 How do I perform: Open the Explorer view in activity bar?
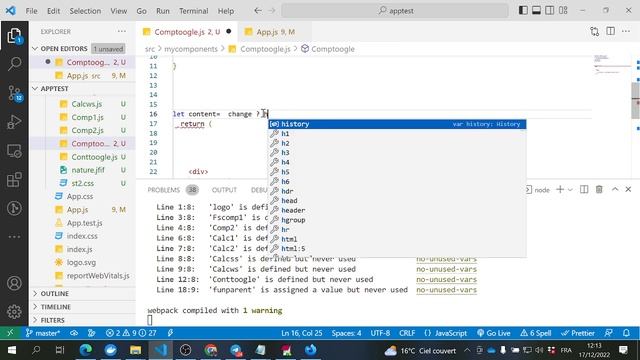pos(14,36)
